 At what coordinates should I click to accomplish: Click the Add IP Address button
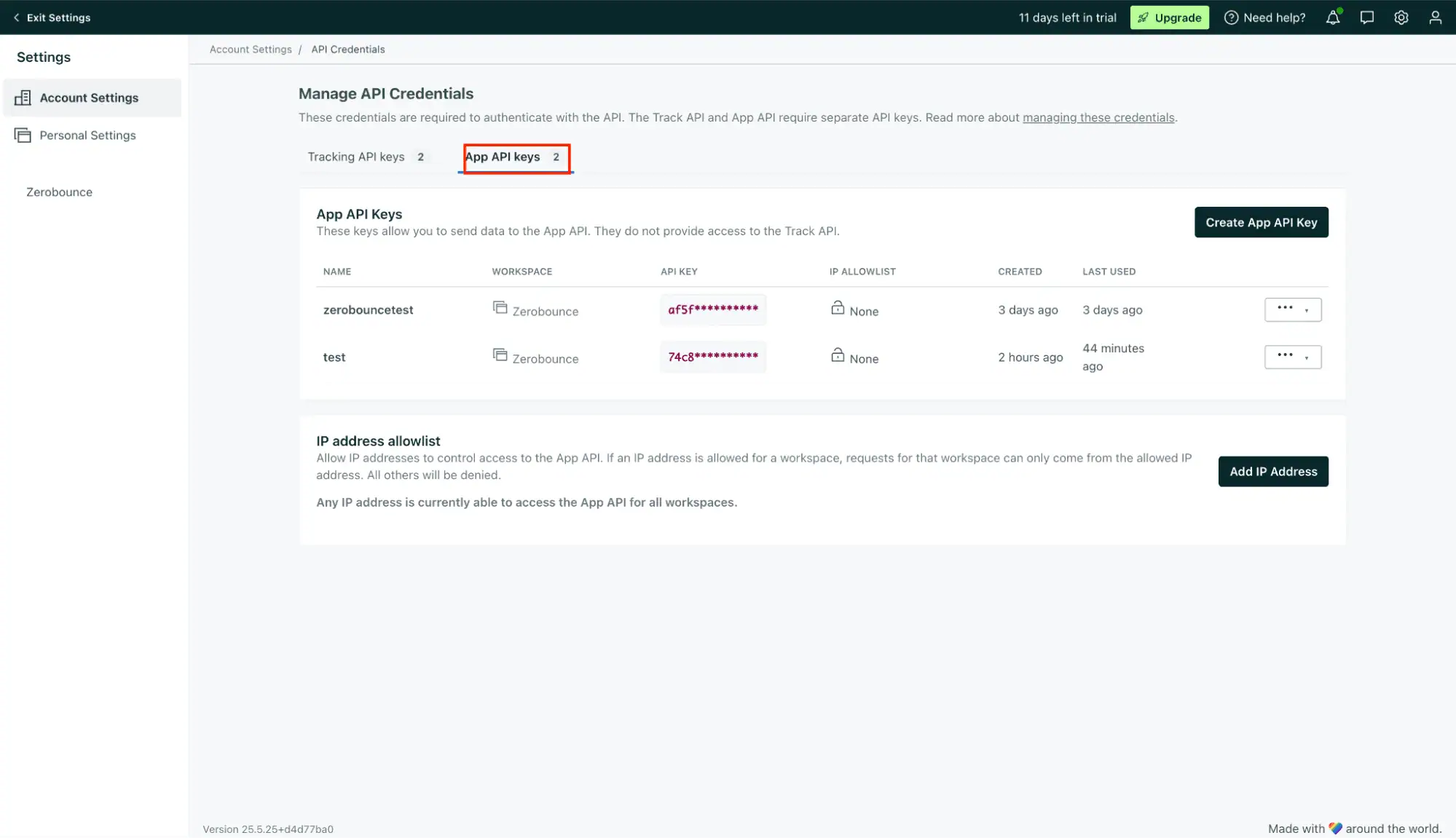(x=1272, y=471)
